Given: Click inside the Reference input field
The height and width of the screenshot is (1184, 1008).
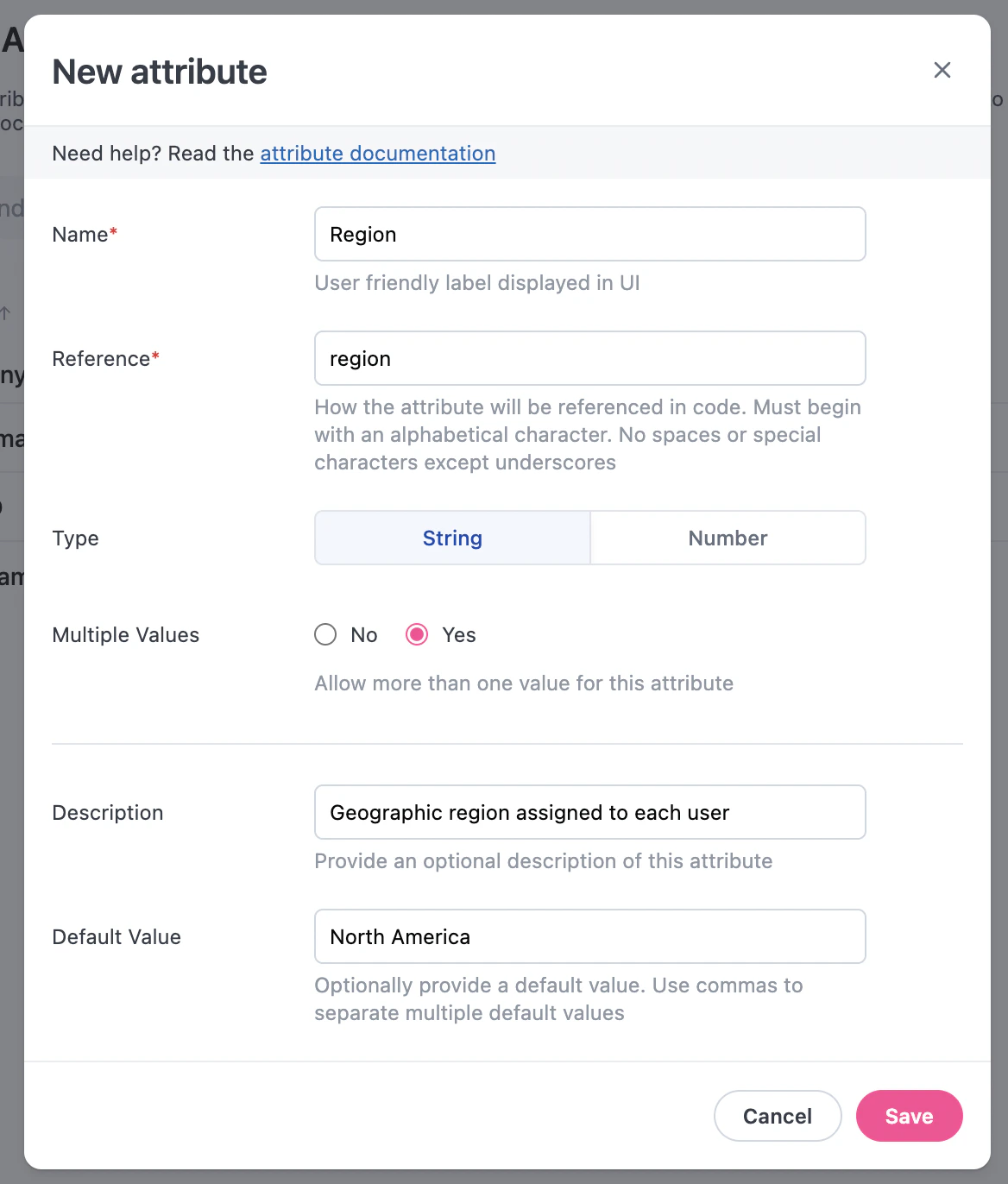Looking at the screenshot, I should tap(589, 358).
